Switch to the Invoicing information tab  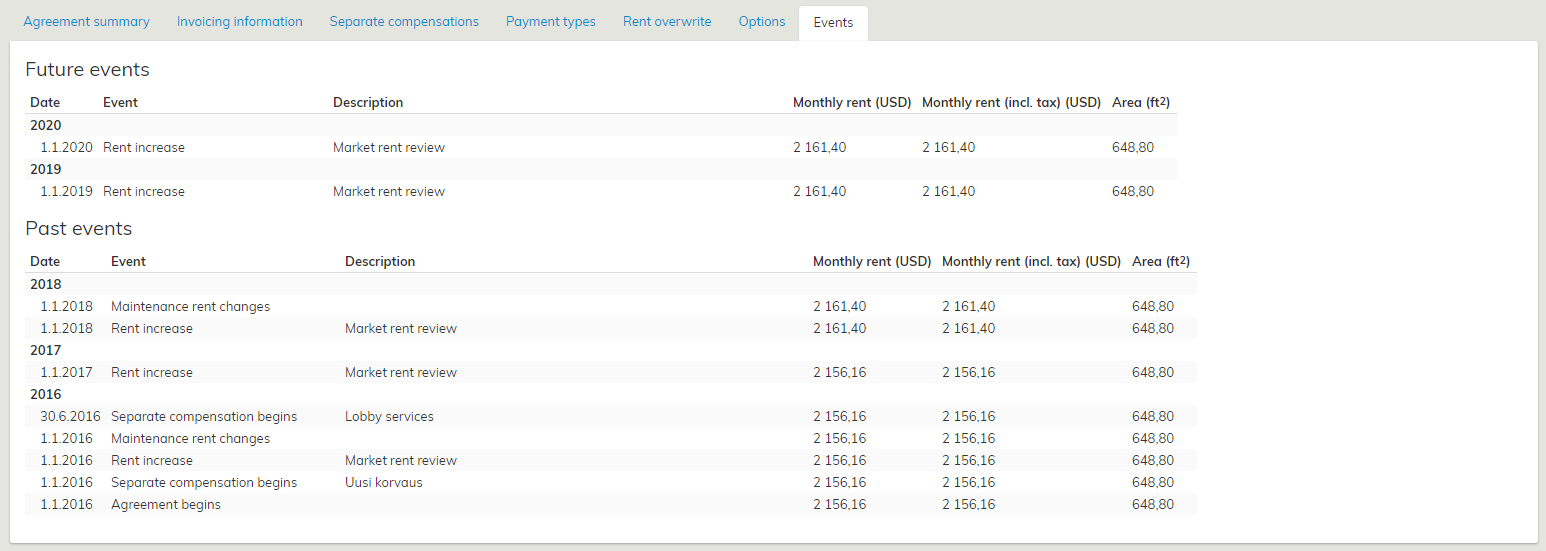point(239,22)
